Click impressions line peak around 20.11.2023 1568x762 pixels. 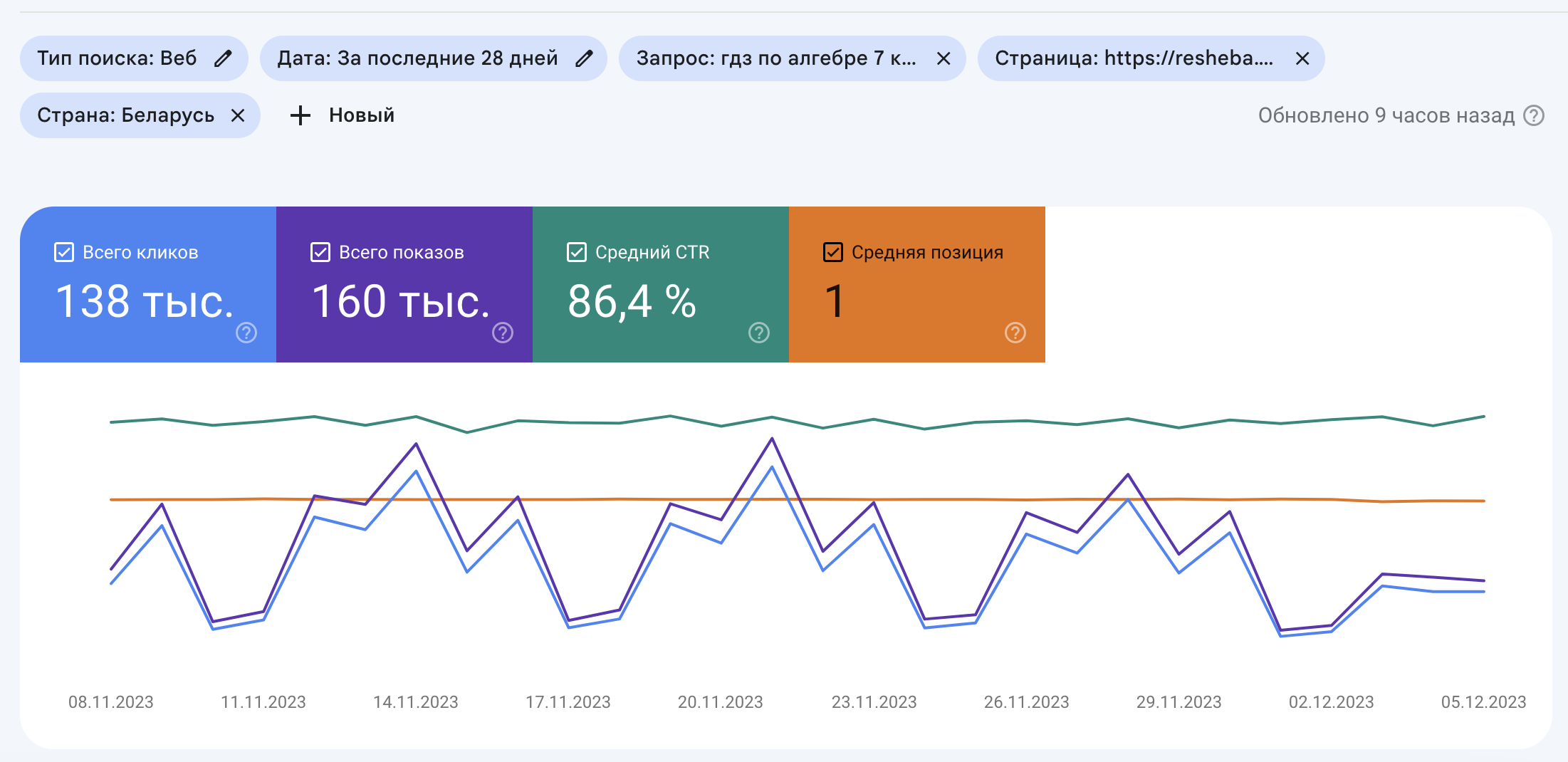coord(772,439)
